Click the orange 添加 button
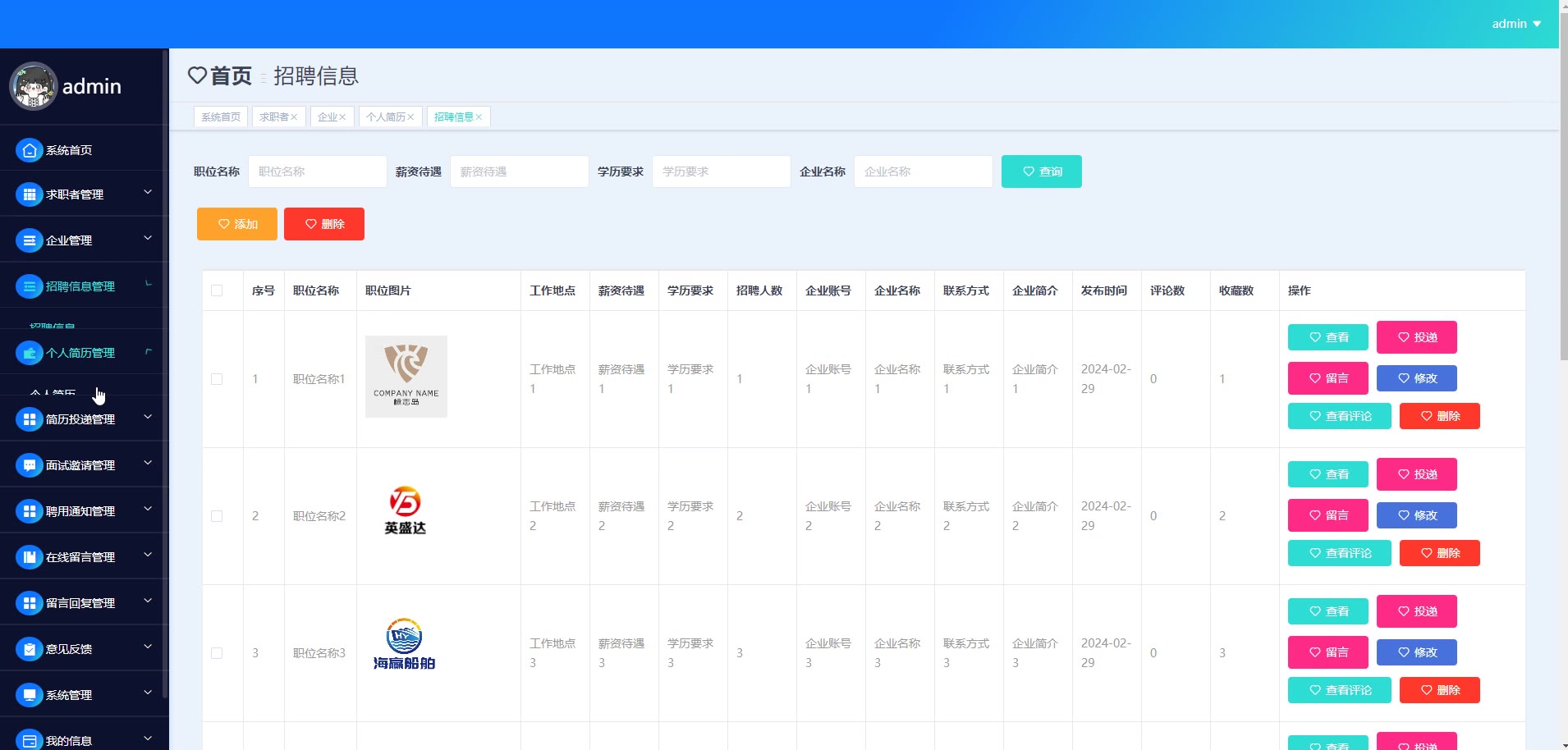This screenshot has height=750, width=1568. tap(237, 224)
